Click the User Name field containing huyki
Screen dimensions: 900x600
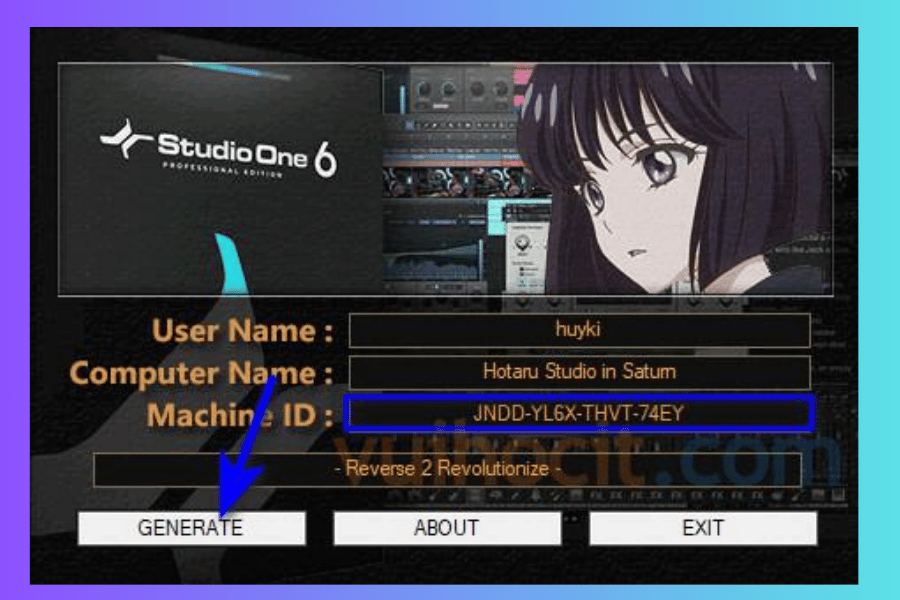pos(579,330)
